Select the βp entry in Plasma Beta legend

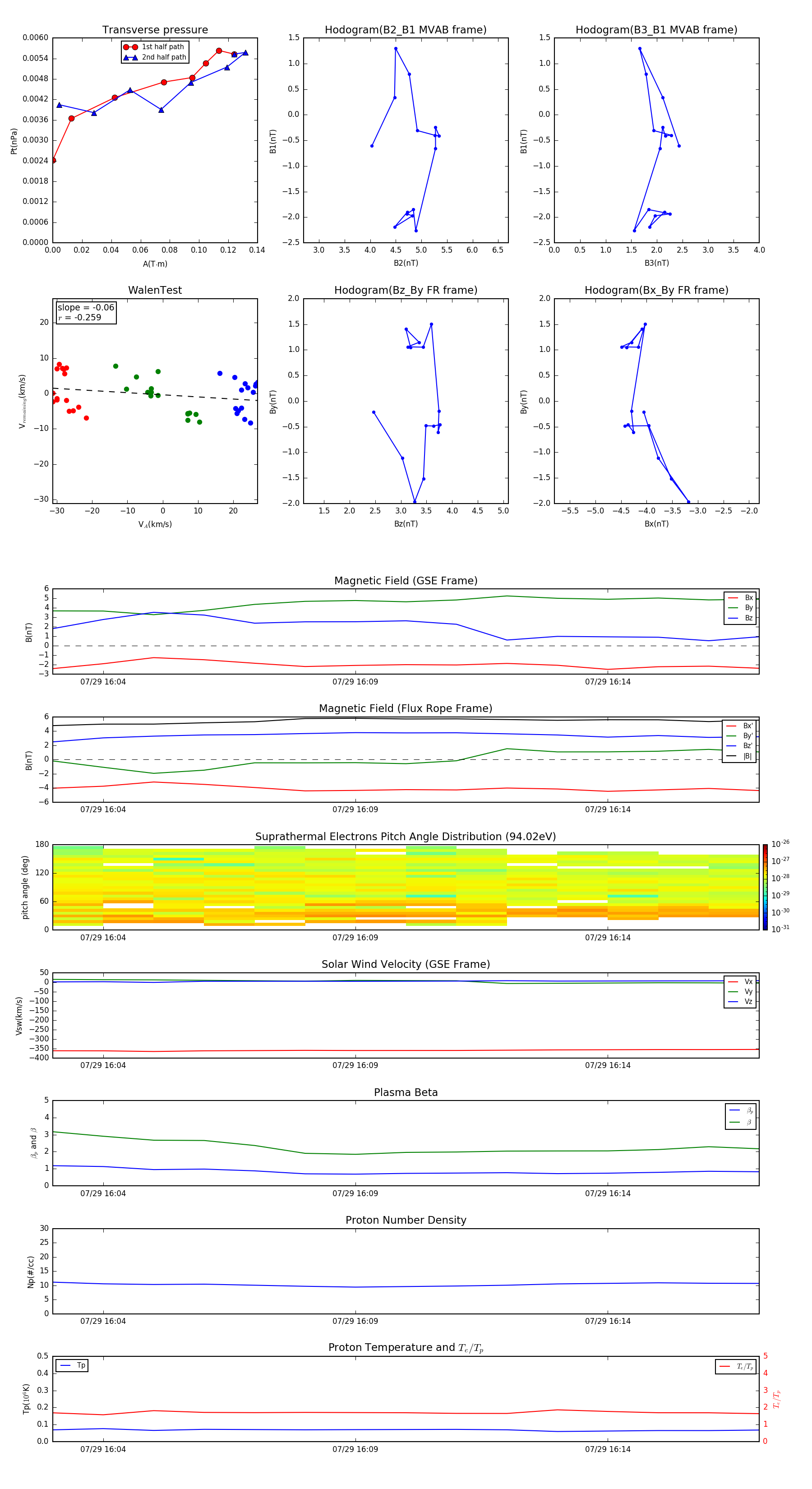(741, 1110)
